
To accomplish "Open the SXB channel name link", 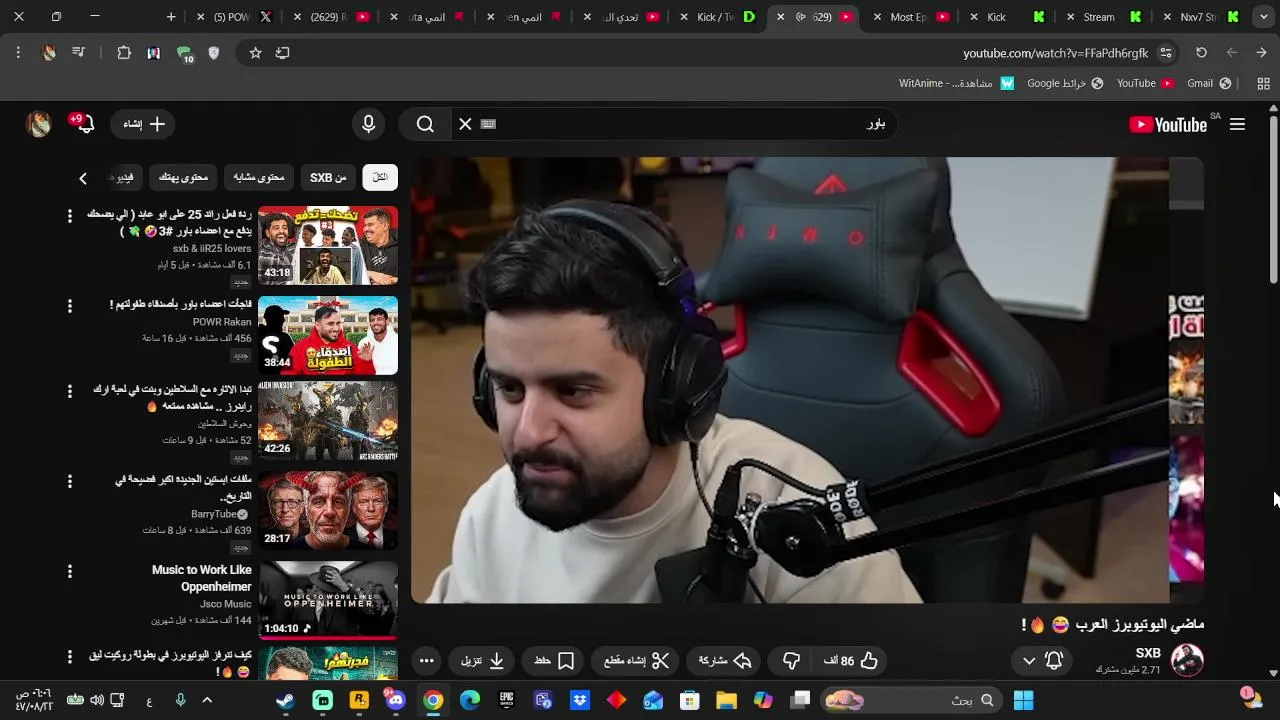I will coord(1148,653).
